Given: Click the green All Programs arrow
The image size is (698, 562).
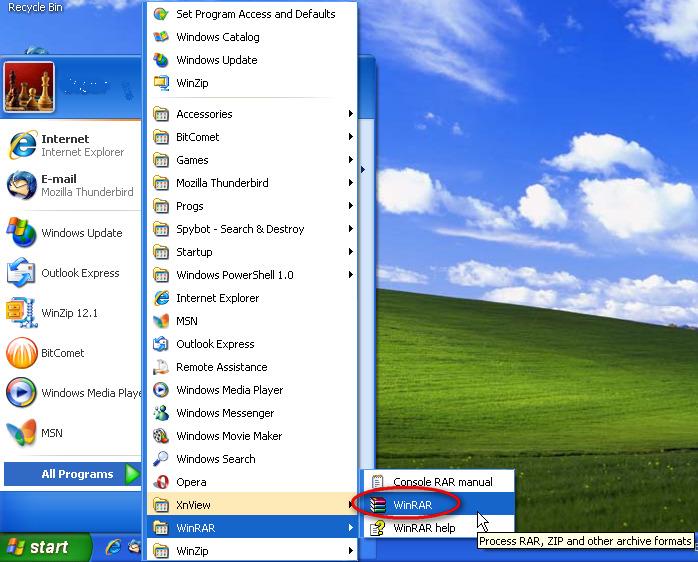Looking at the screenshot, I should (x=132, y=474).
